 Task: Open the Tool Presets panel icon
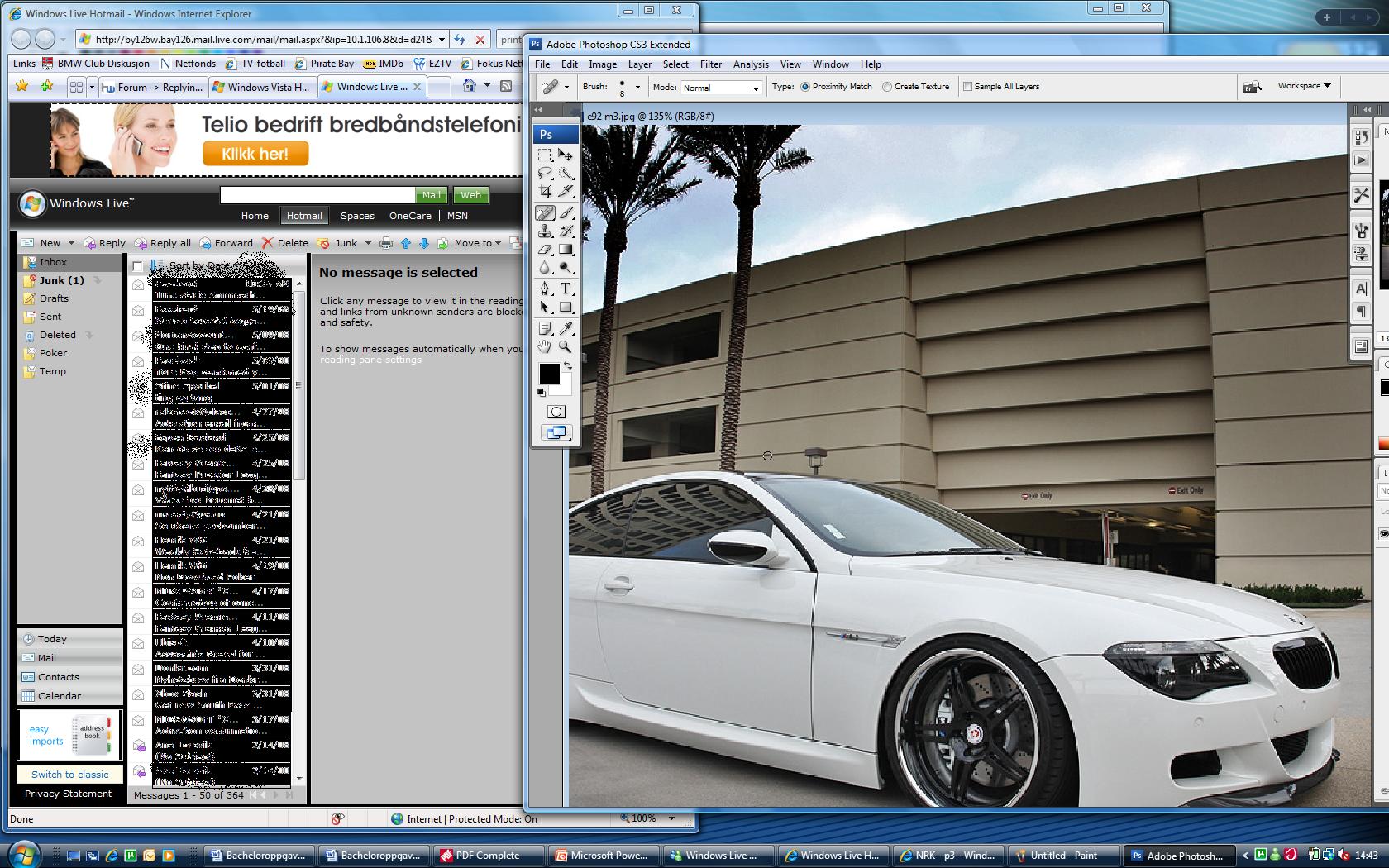coord(1361,195)
